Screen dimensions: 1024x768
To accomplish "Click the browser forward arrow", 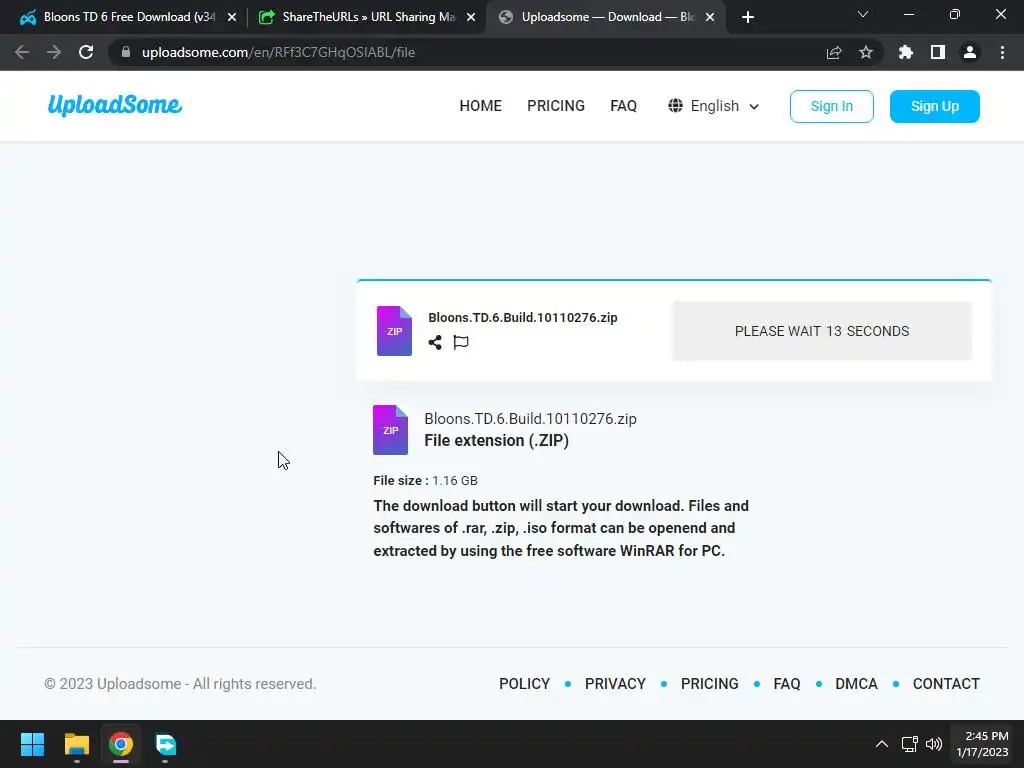I will coord(54,52).
